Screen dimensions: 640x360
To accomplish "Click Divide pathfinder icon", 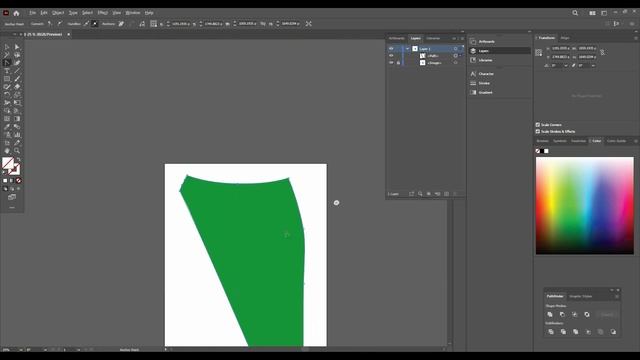I will (x=551, y=332).
